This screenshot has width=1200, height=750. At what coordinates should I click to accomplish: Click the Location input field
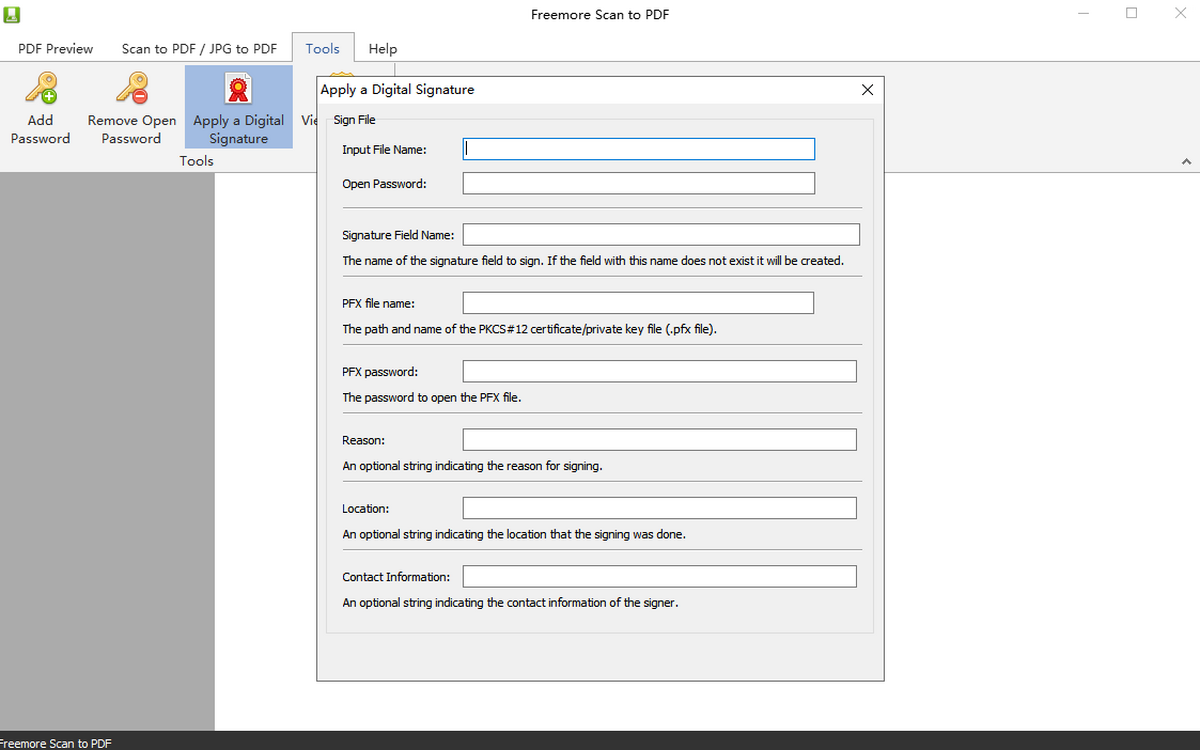(x=660, y=508)
